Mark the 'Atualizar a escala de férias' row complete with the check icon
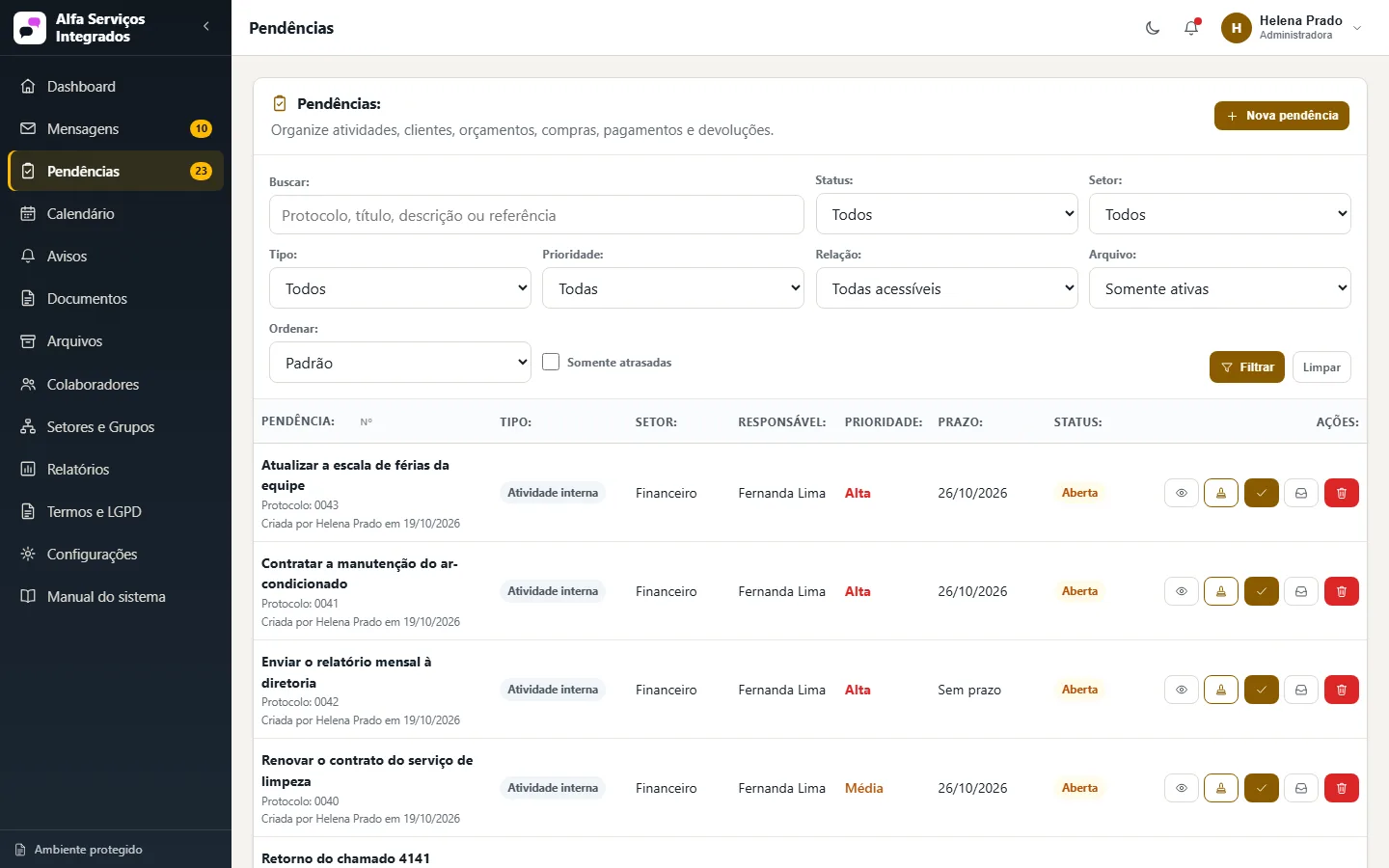Screen dimensions: 1389x868 coord(1262,493)
